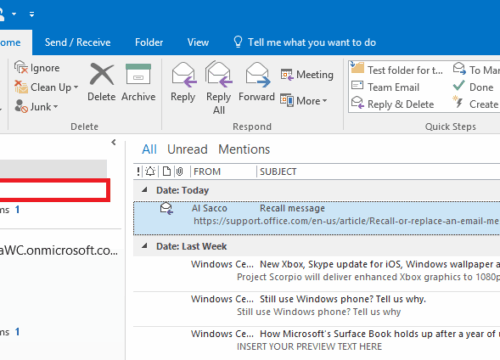Collapse the folder pane with the arrow
The image size is (500, 360).
[114, 142]
